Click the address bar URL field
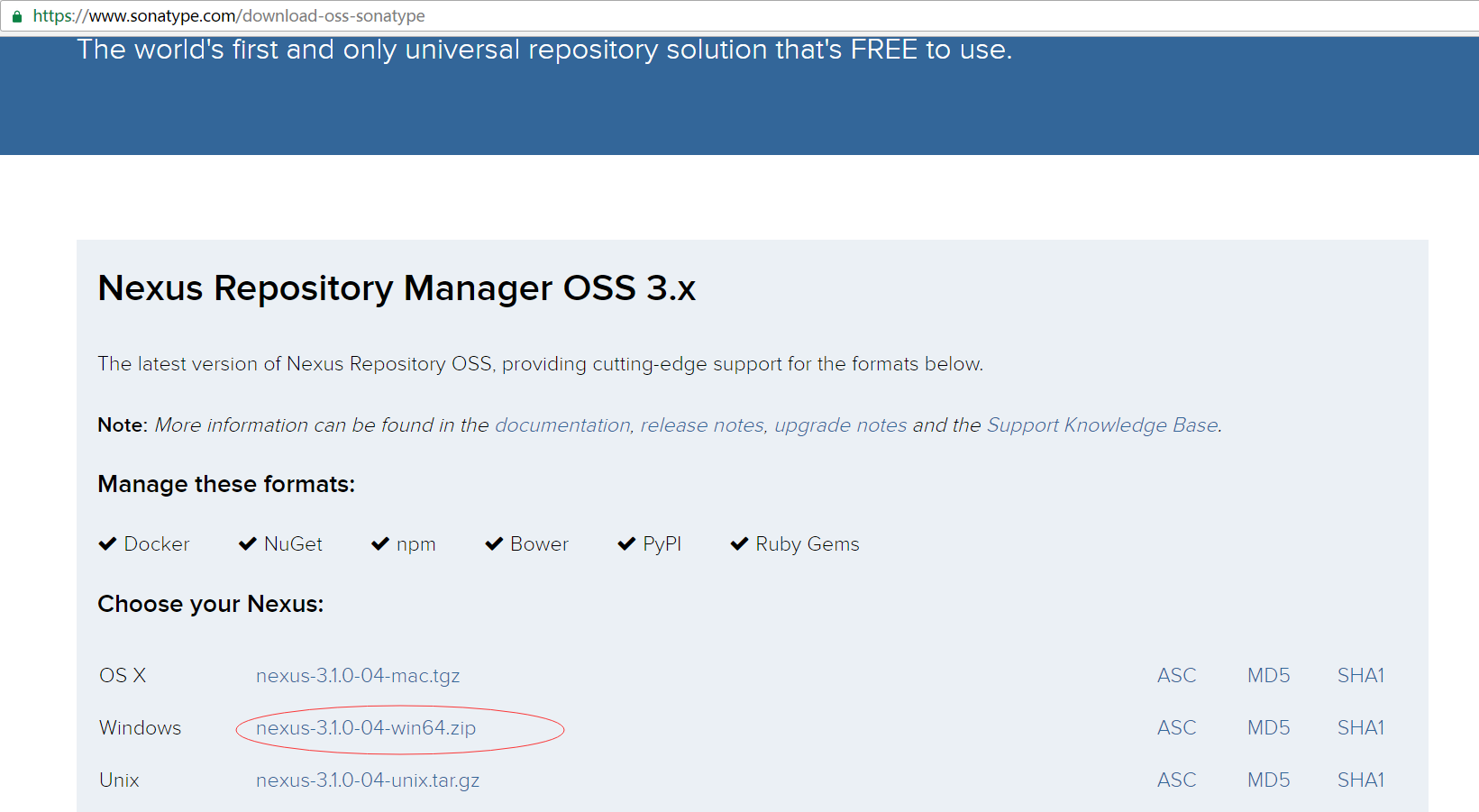Viewport: 1479px width, 812px height. coord(739,16)
